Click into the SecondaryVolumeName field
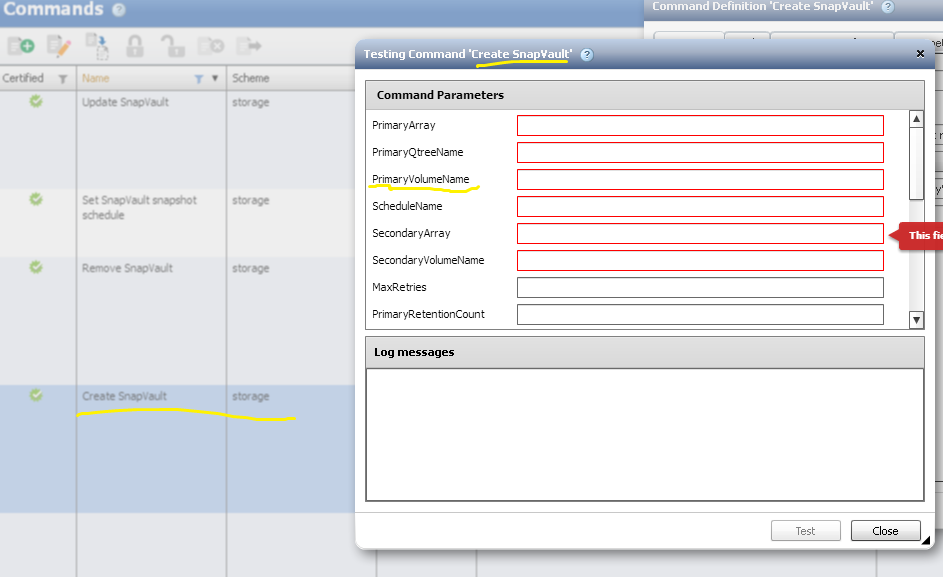 coord(700,260)
